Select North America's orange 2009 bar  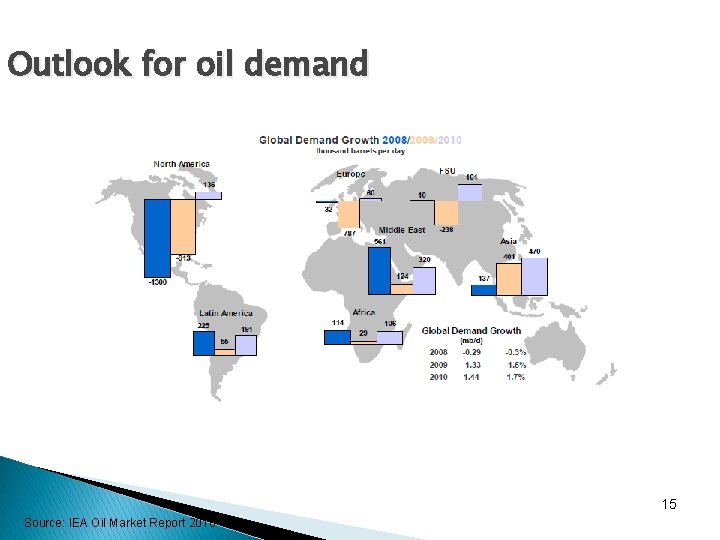pyautogui.click(x=183, y=227)
